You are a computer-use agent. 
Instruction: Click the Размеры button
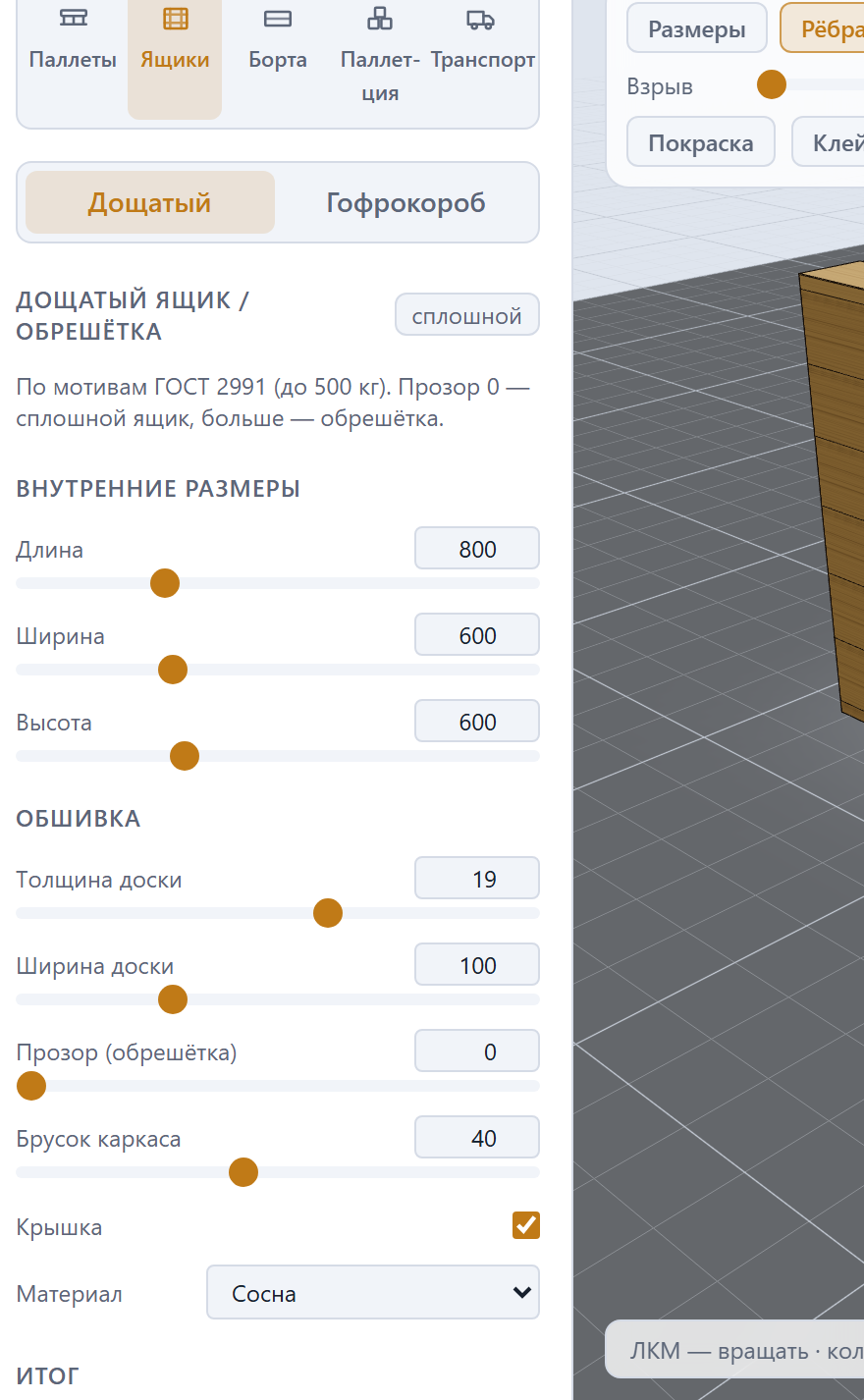pyautogui.click(x=697, y=28)
